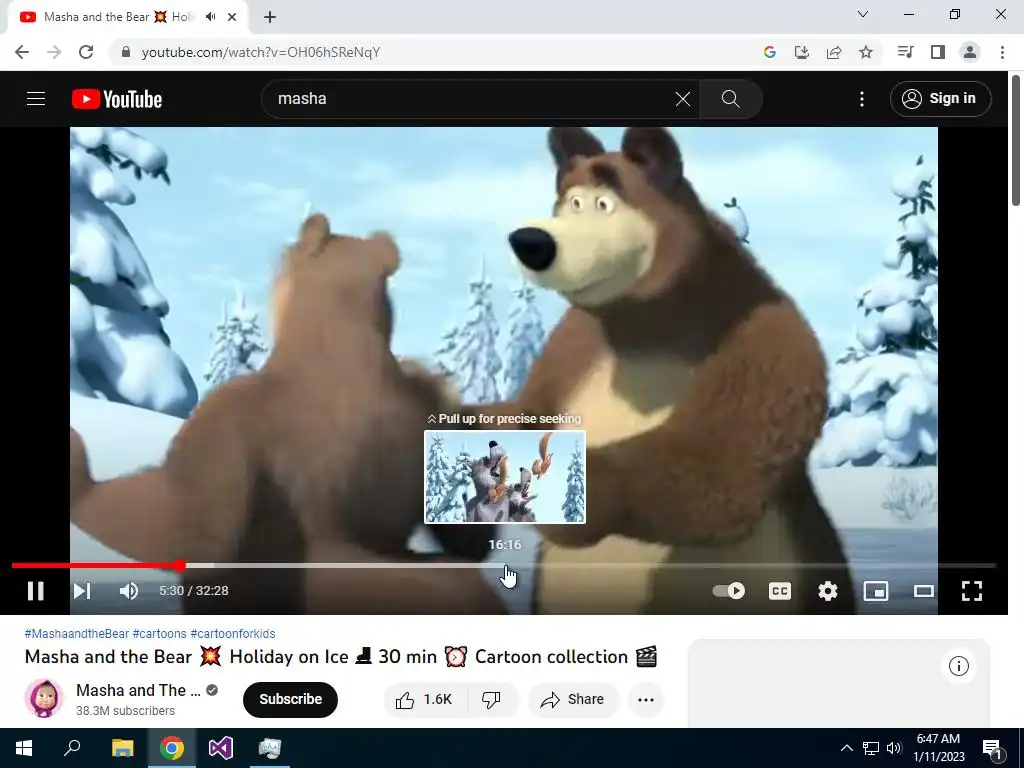
Task: Clear the search query
Action: tap(682, 99)
